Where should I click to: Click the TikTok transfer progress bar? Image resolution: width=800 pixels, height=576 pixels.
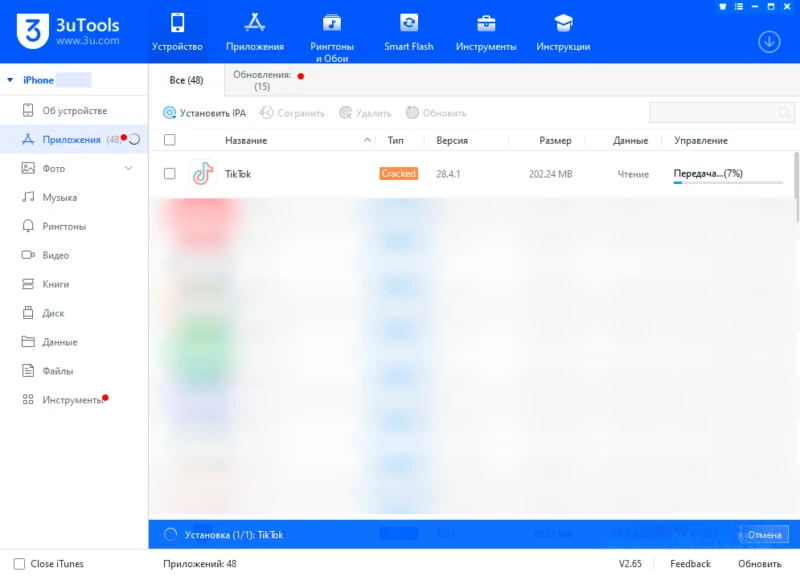coord(728,182)
